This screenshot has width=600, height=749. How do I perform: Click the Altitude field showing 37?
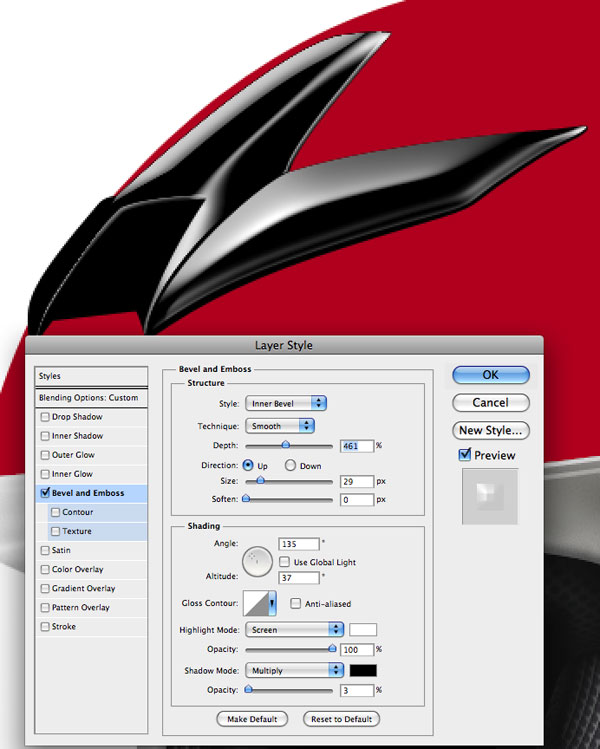click(x=299, y=578)
